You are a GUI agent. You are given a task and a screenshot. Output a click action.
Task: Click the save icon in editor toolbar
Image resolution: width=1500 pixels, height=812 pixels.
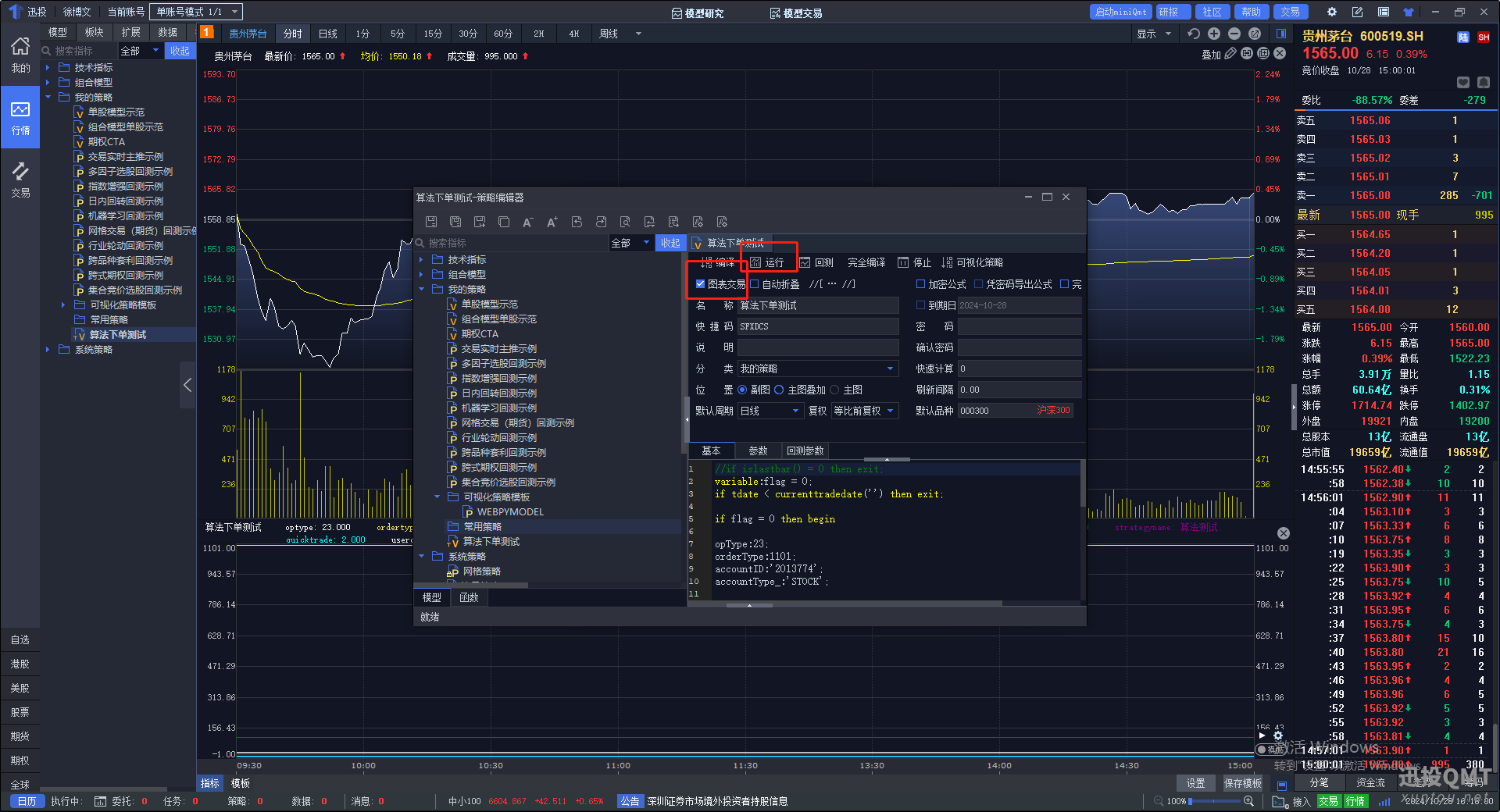(431, 222)
